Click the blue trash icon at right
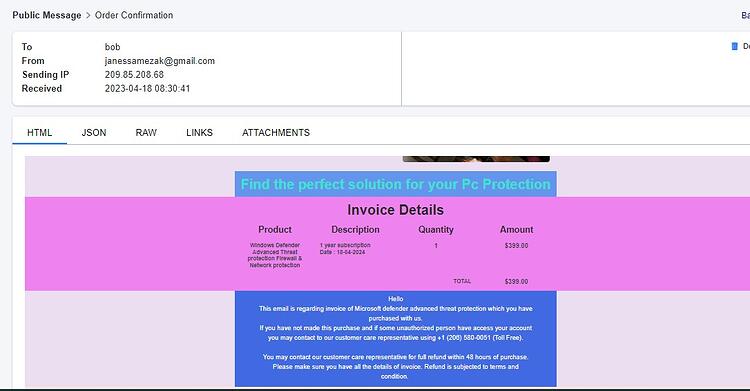The width and height of the screenshot is (750, 391). (x=735, y=46)
